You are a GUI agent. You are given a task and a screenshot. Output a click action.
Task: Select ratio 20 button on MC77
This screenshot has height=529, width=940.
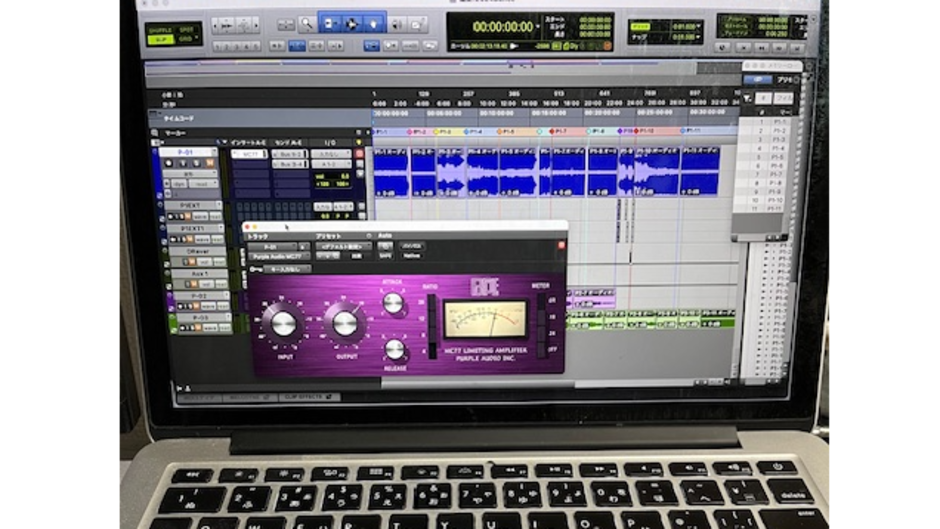tap(432, 303)
